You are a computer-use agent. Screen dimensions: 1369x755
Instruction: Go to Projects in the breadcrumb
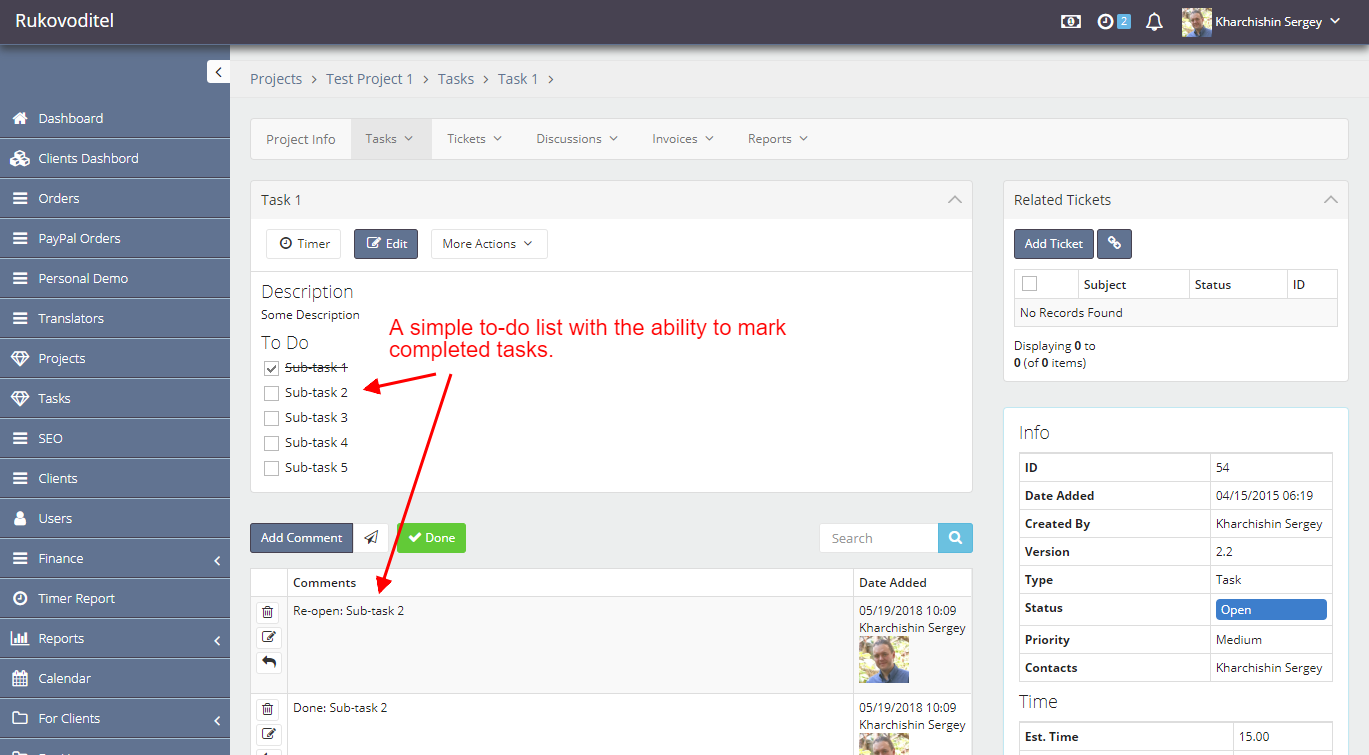276,79
